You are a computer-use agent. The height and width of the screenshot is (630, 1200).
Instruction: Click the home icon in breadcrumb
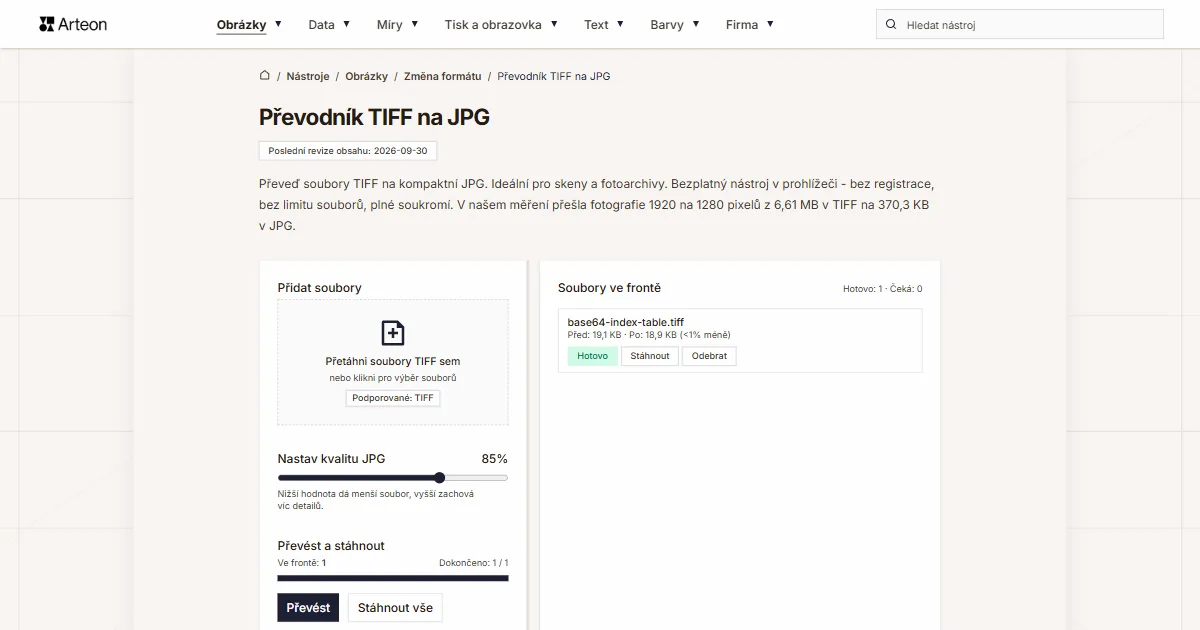(265, 75)
